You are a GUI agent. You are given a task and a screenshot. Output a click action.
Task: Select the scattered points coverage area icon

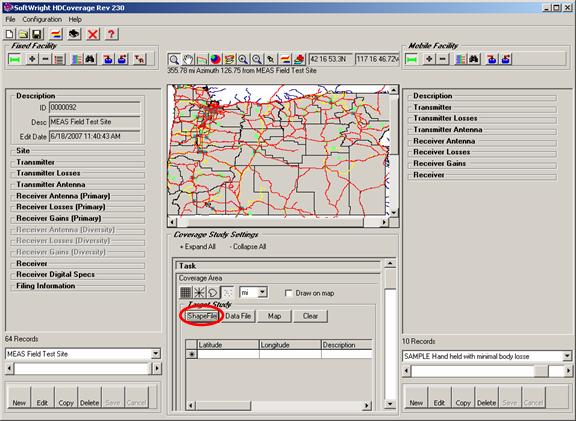[227, 292]
